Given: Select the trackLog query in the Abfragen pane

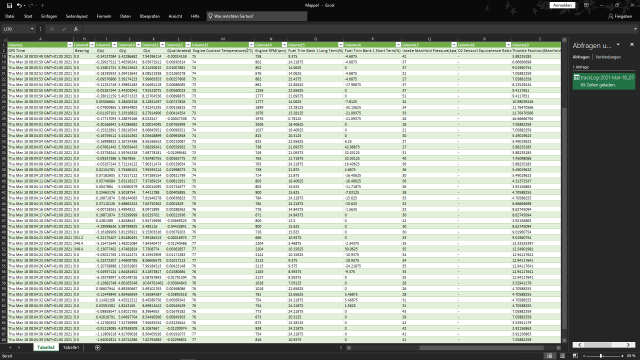Looking at the screenshot, I should (604, 81).
